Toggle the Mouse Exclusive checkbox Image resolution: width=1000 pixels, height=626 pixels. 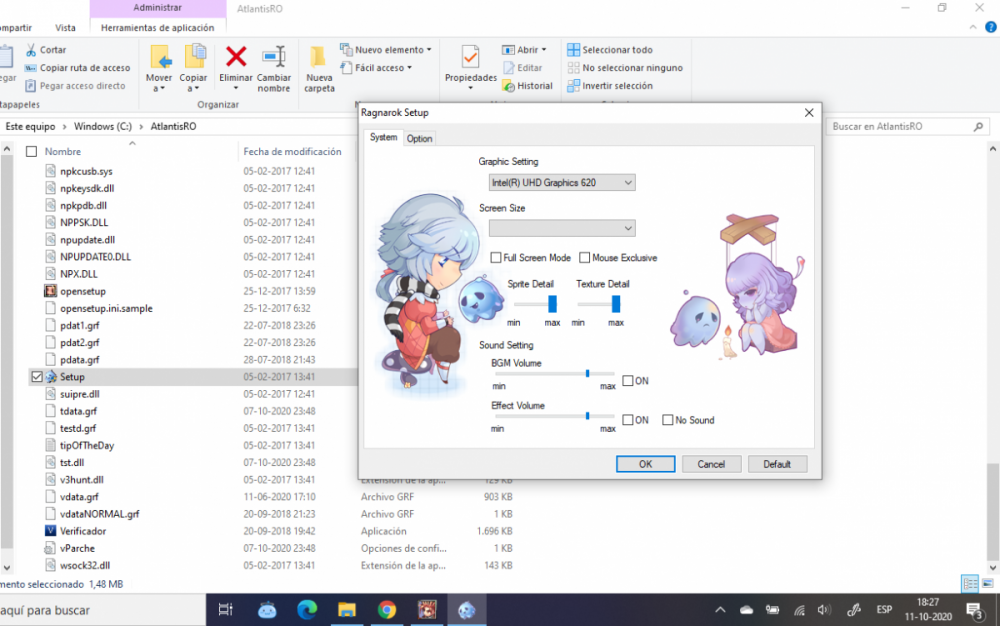584,258
